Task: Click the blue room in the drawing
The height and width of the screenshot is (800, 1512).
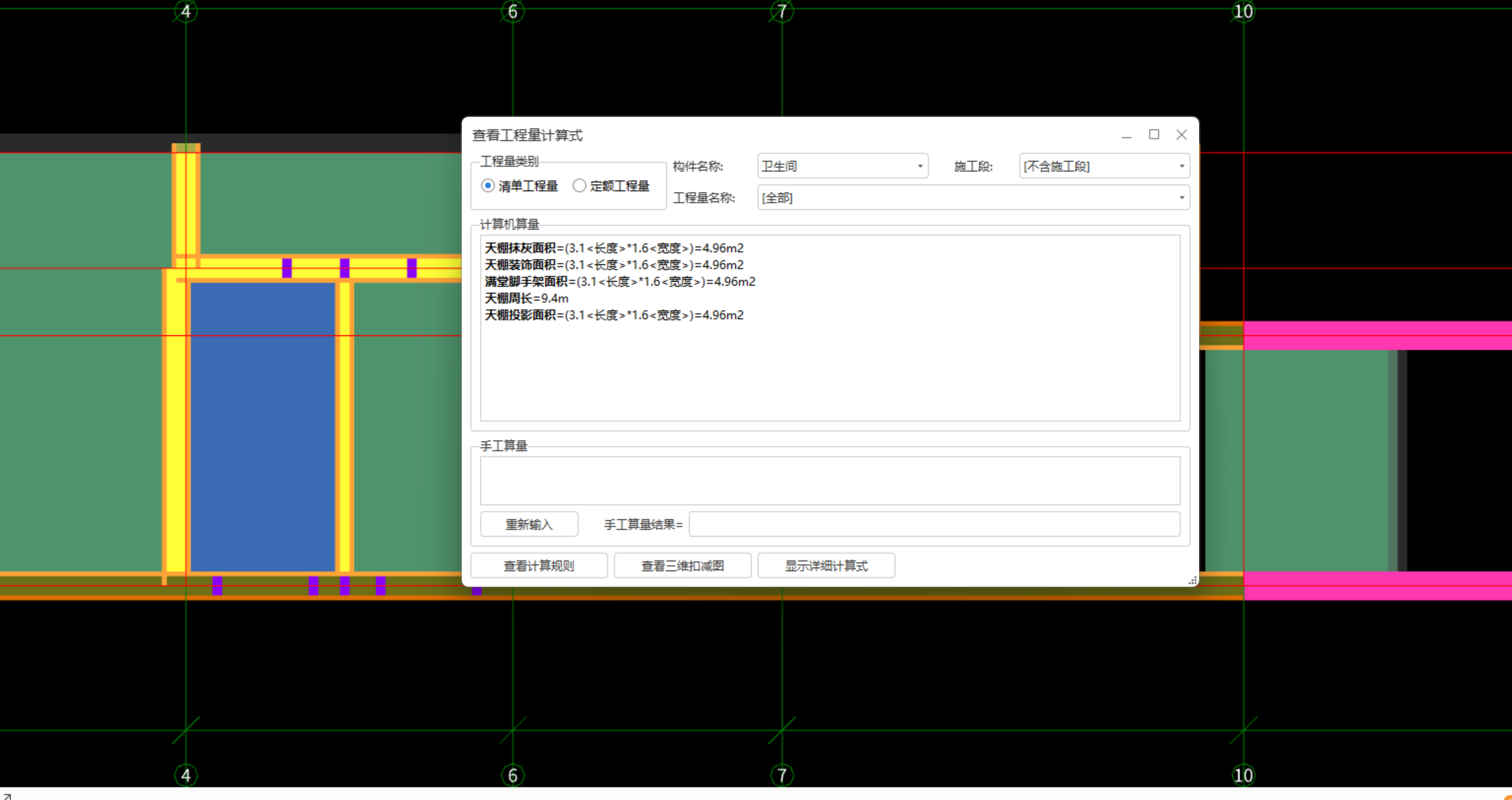Action: (x=262, y=427)
